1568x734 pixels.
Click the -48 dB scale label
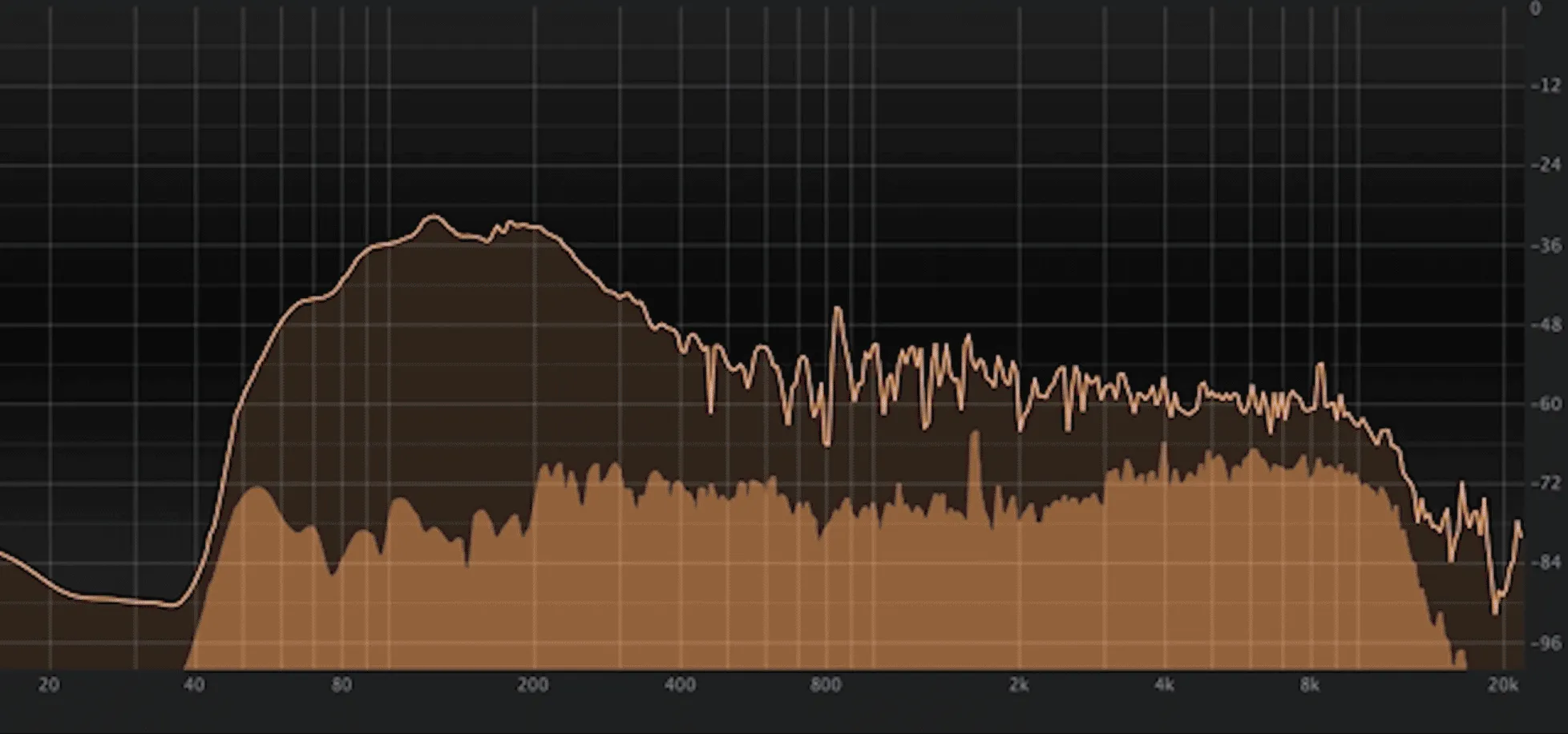pyautogui.click(x=1546, y=325)
